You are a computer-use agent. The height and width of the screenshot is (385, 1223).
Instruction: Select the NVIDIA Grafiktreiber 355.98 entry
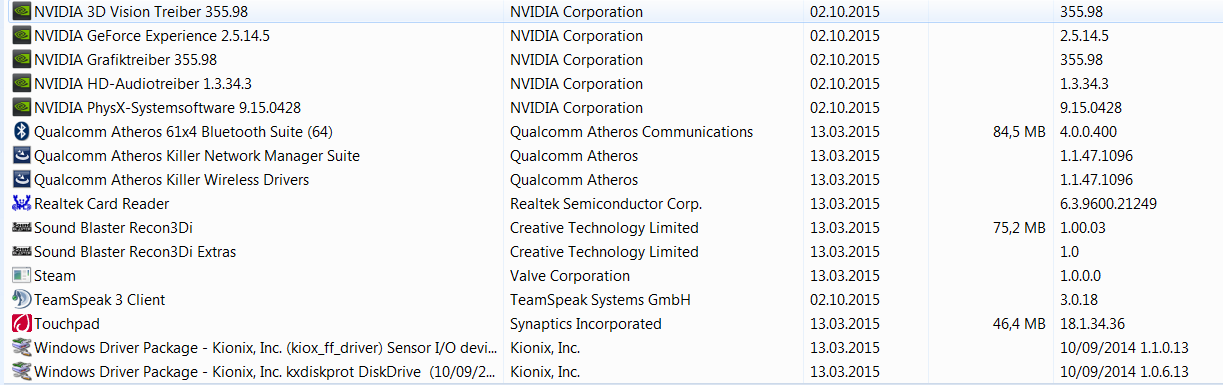point(611,60)
